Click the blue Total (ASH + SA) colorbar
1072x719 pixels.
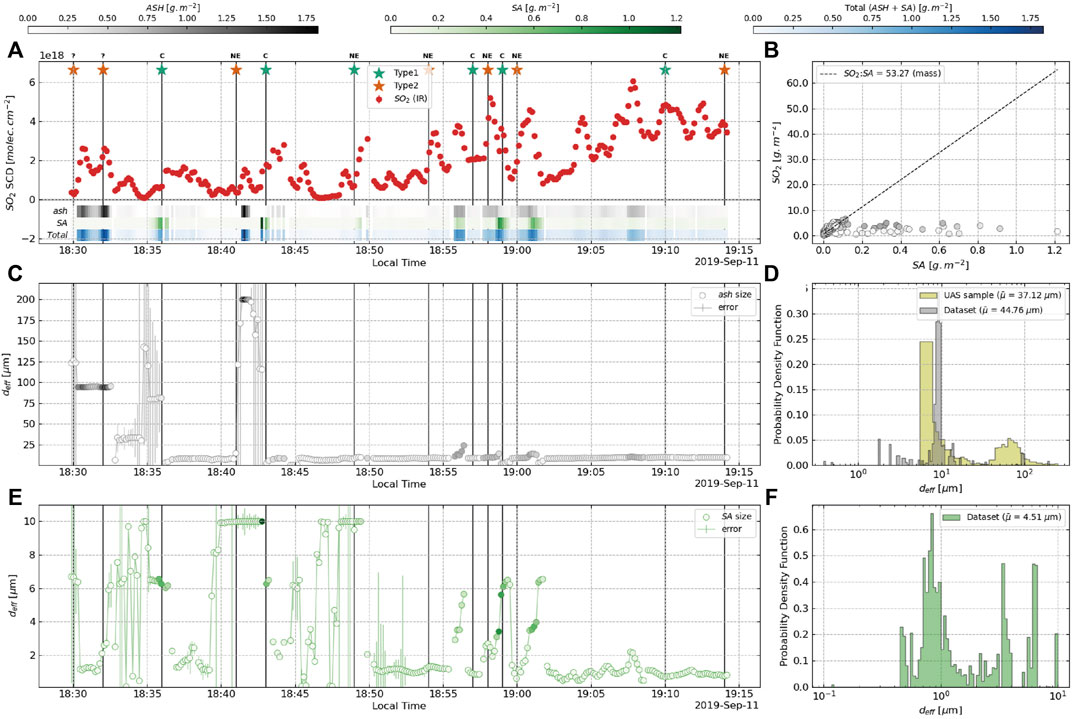[898, 29]
